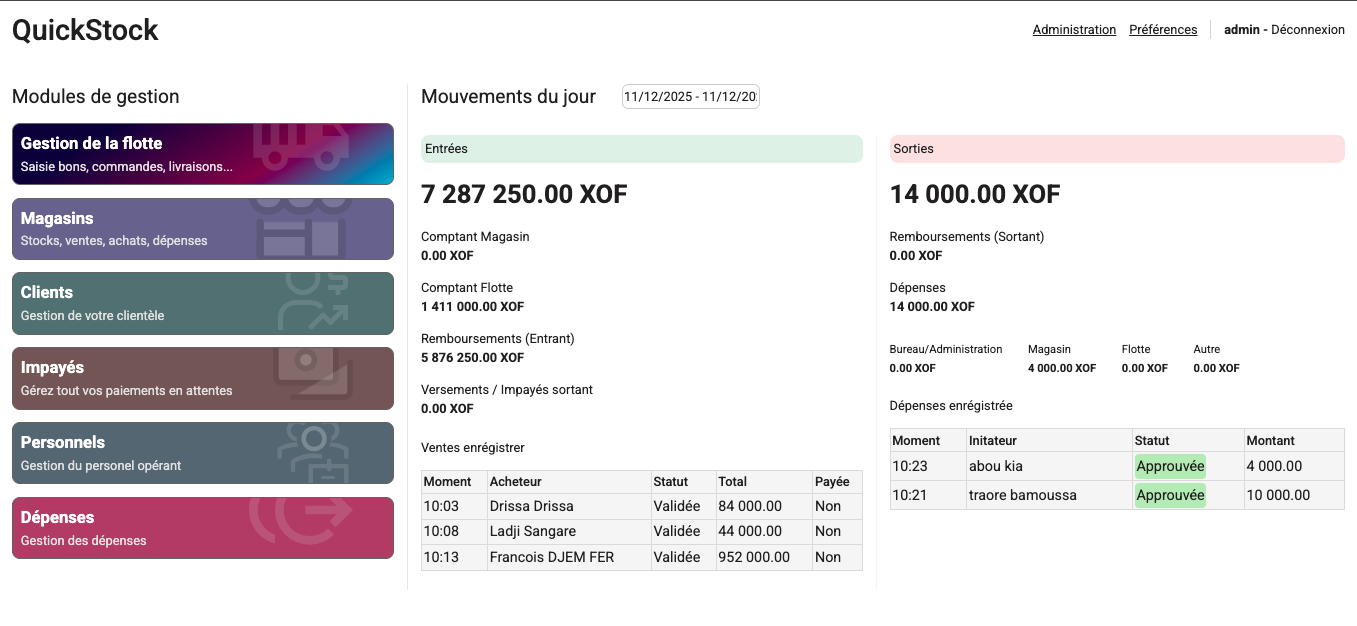This screenshot has width=1357, height=626.
Task: Open the Préférences menu link
Action: click(x=1163, y=30)
